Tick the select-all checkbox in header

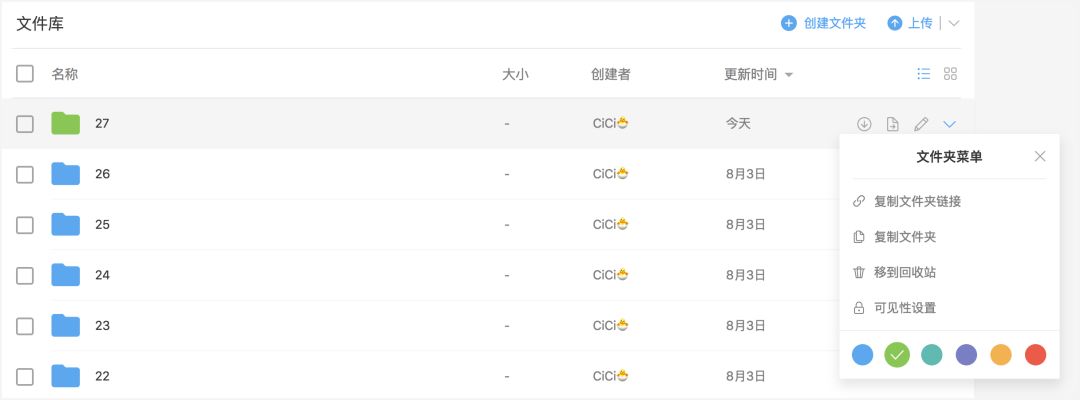tap(25, 74)
